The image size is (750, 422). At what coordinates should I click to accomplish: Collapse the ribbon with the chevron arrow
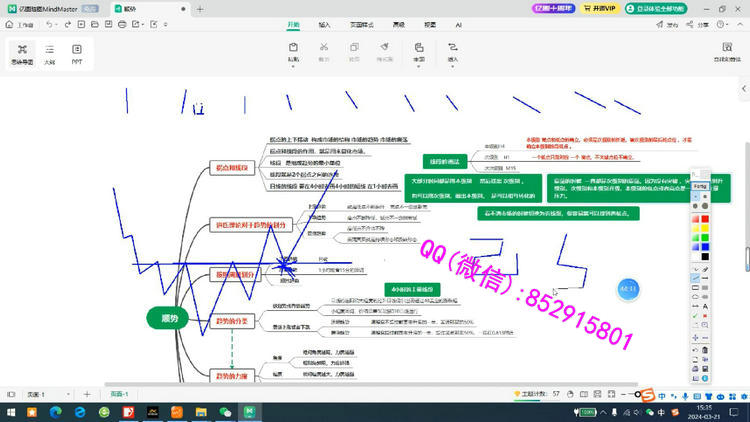(740, 24)
